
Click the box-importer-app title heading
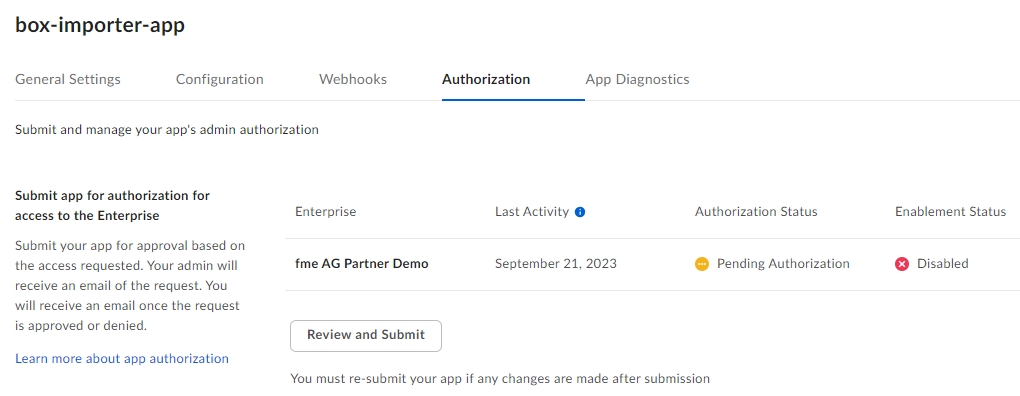(100, 25)
